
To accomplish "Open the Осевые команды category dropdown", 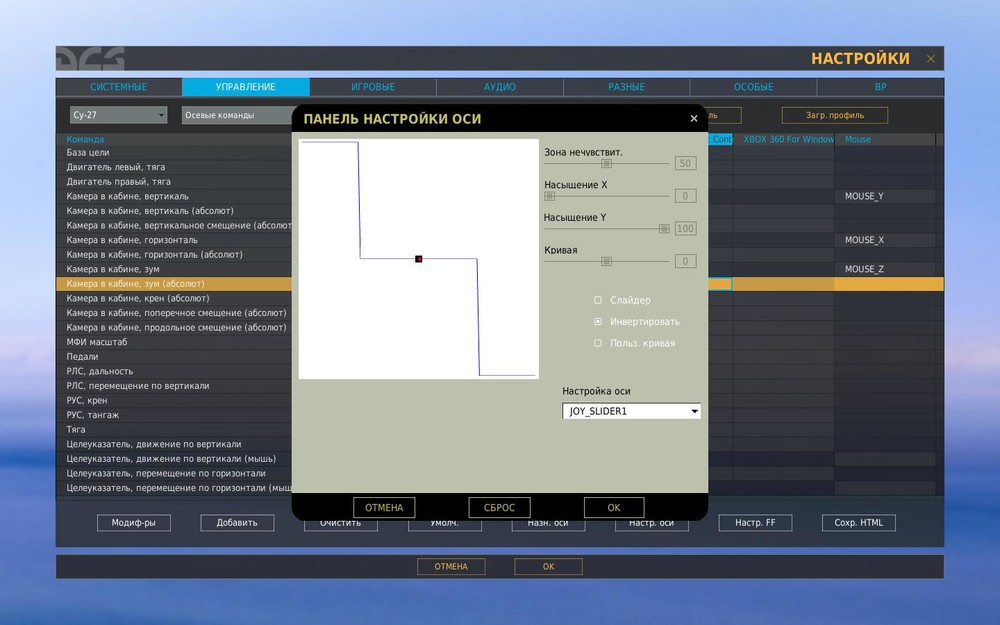I will (x=237, y=115).
